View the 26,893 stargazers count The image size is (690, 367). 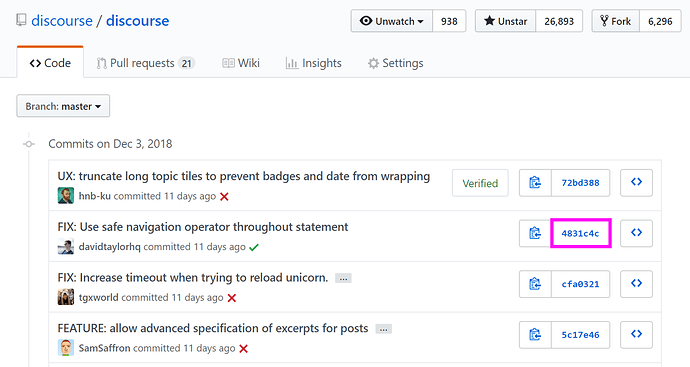click(x=559, y=21)
